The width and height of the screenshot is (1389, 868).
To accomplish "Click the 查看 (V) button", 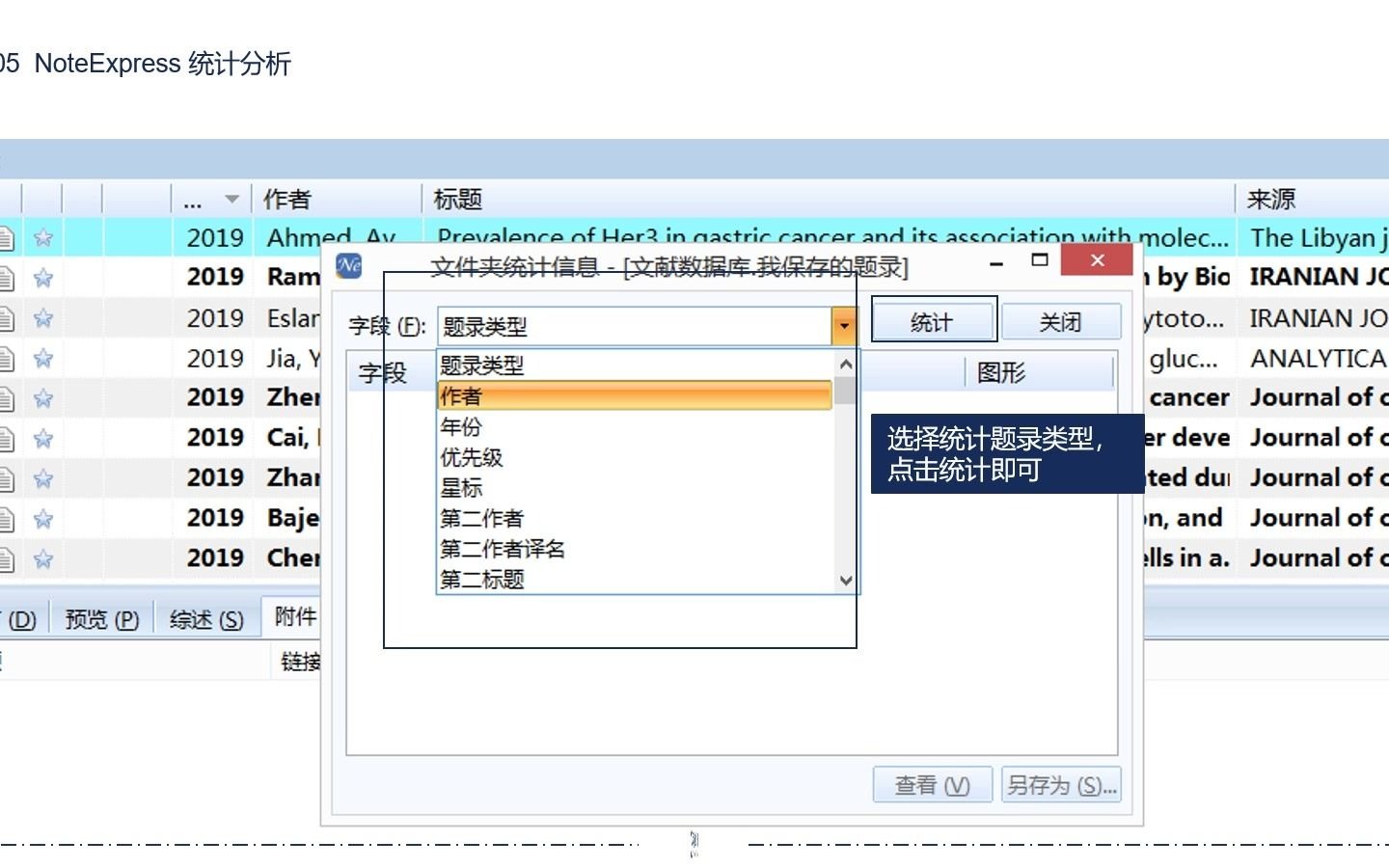I will tap(932, 785).
